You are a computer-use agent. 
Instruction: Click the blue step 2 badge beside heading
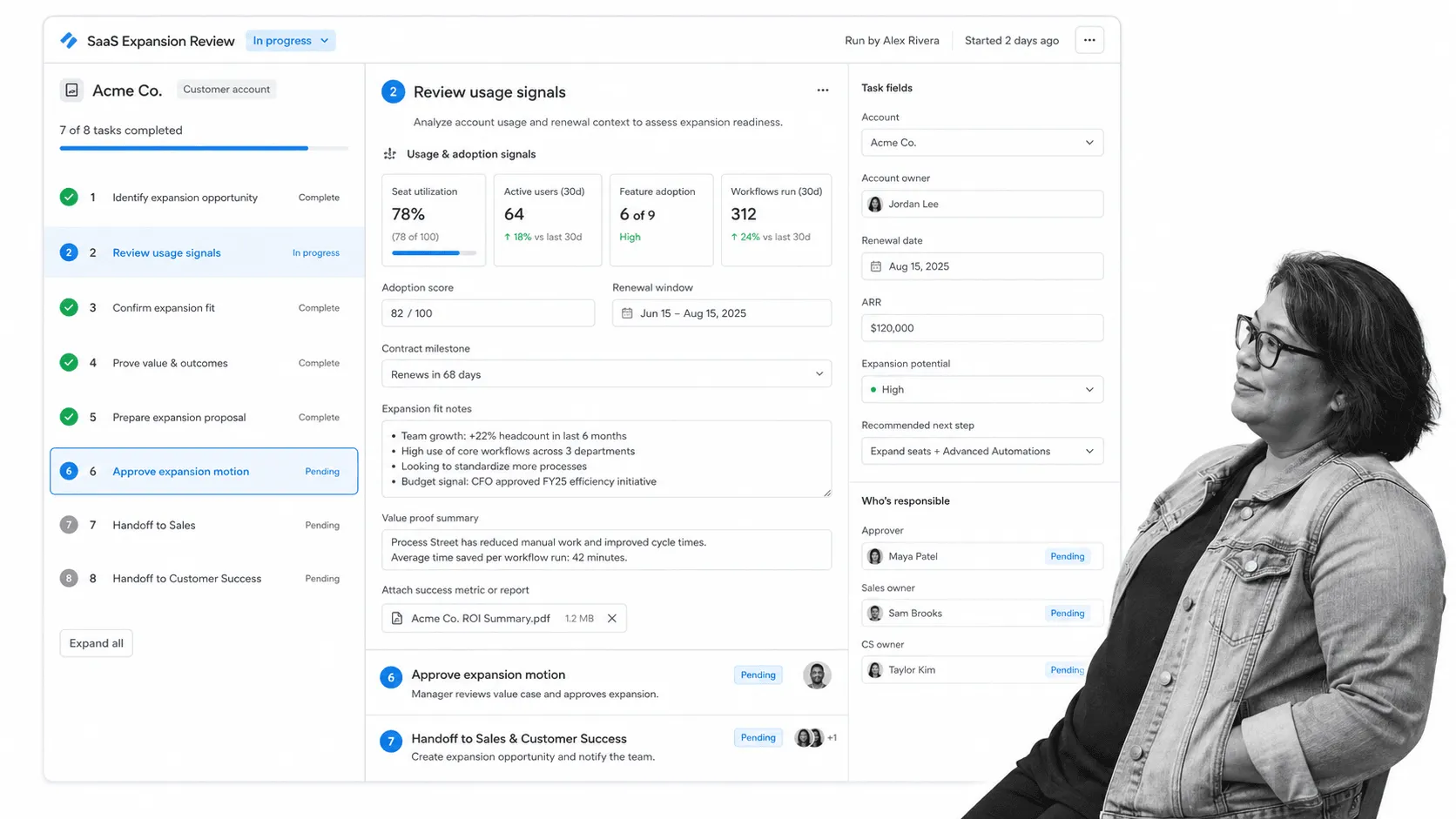(x=393, y=91)
